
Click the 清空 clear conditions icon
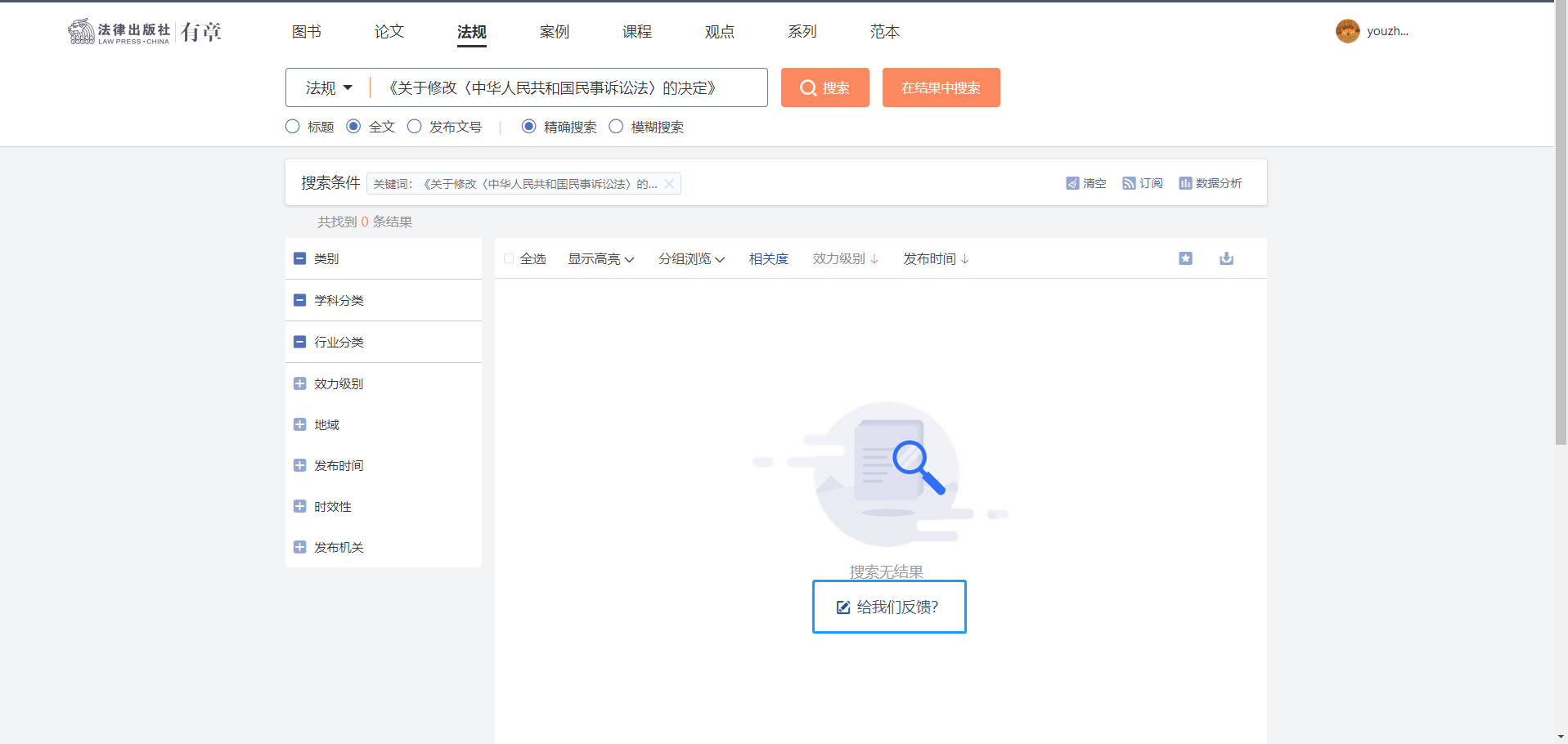click(x=1072, y=183)
